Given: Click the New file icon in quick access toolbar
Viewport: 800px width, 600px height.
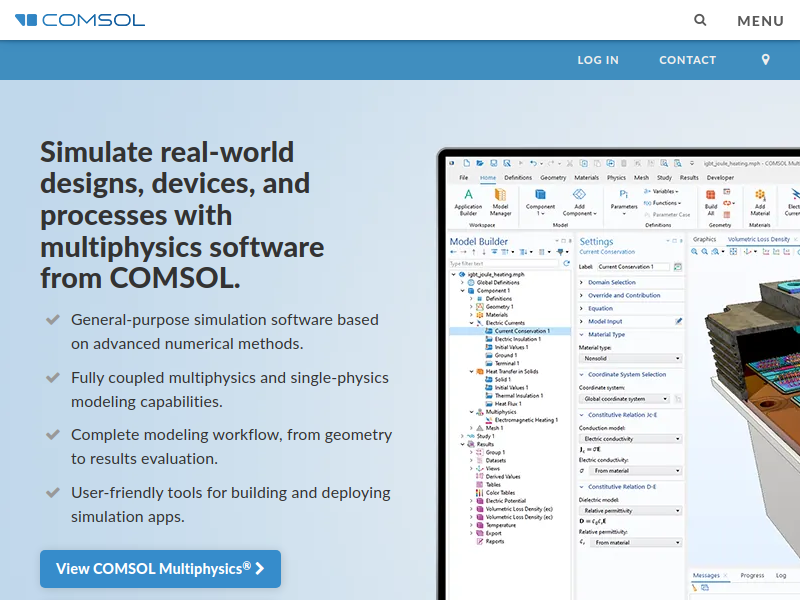Looking at the screenshot, I should coord(466,163).
